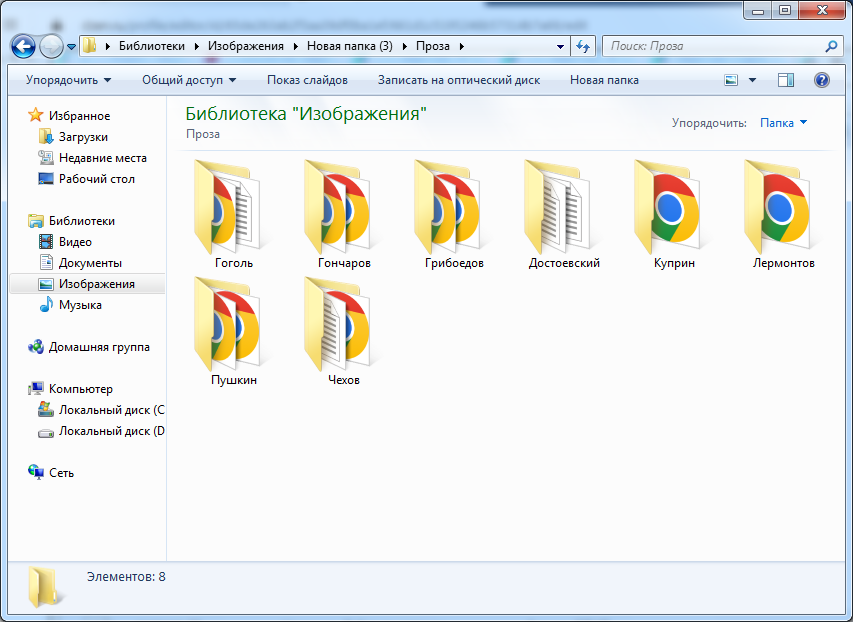The width and height of the screenshot is (853, 622).
Task: Click the Refresh button beside address bar
Action: click(x=583, y=46)
